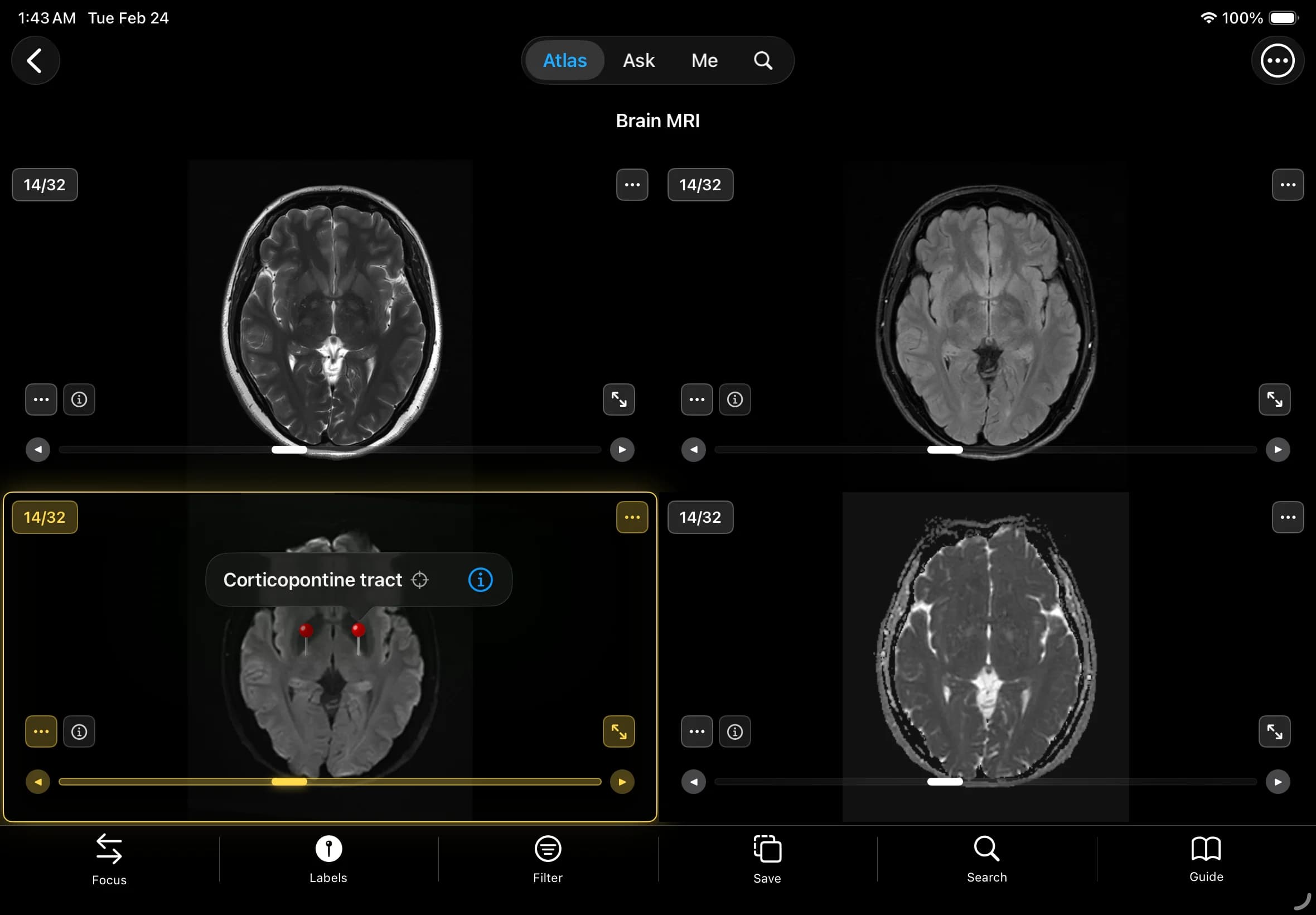Screen dimensions: 1316x915
Task: Expand the top-left T2 MRI panel fullscreen
Action: coord(618,399)
